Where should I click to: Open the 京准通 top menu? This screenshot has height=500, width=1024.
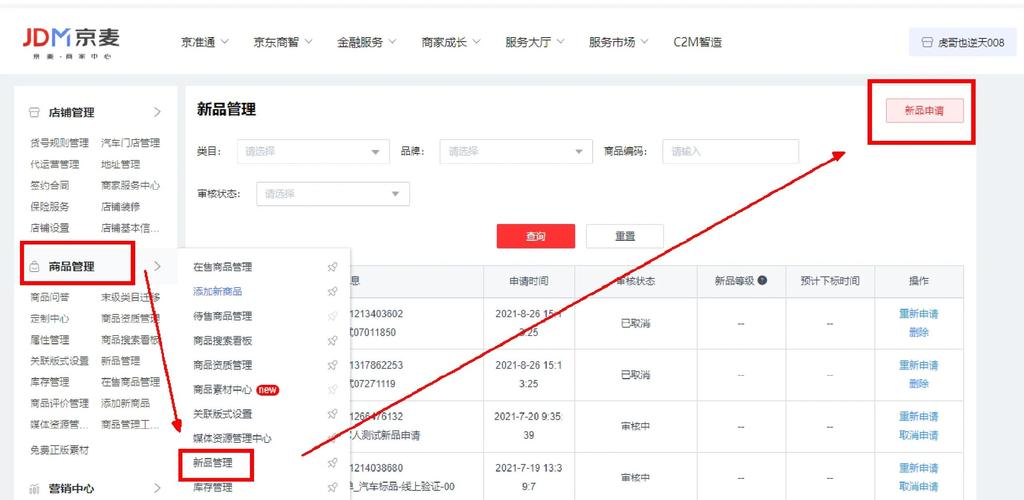(x=205, y=42)
